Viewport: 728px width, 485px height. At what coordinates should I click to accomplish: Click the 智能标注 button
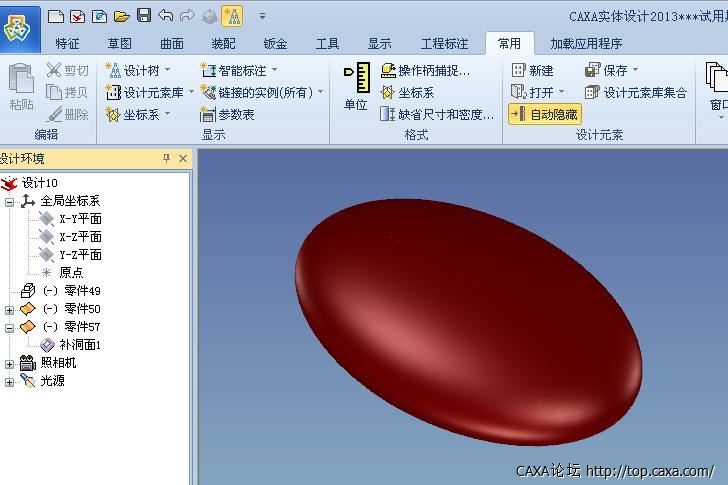point(234,71)
